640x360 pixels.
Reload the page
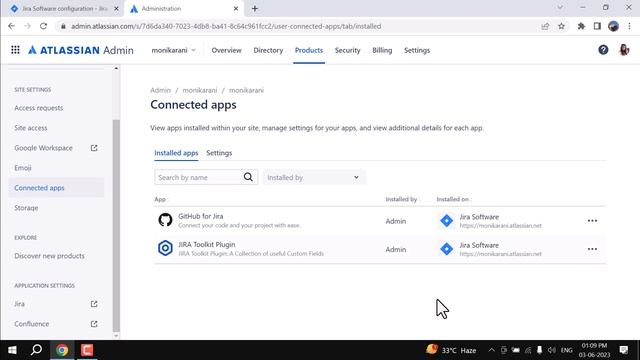pyautogui.click(x=43, y=26)
